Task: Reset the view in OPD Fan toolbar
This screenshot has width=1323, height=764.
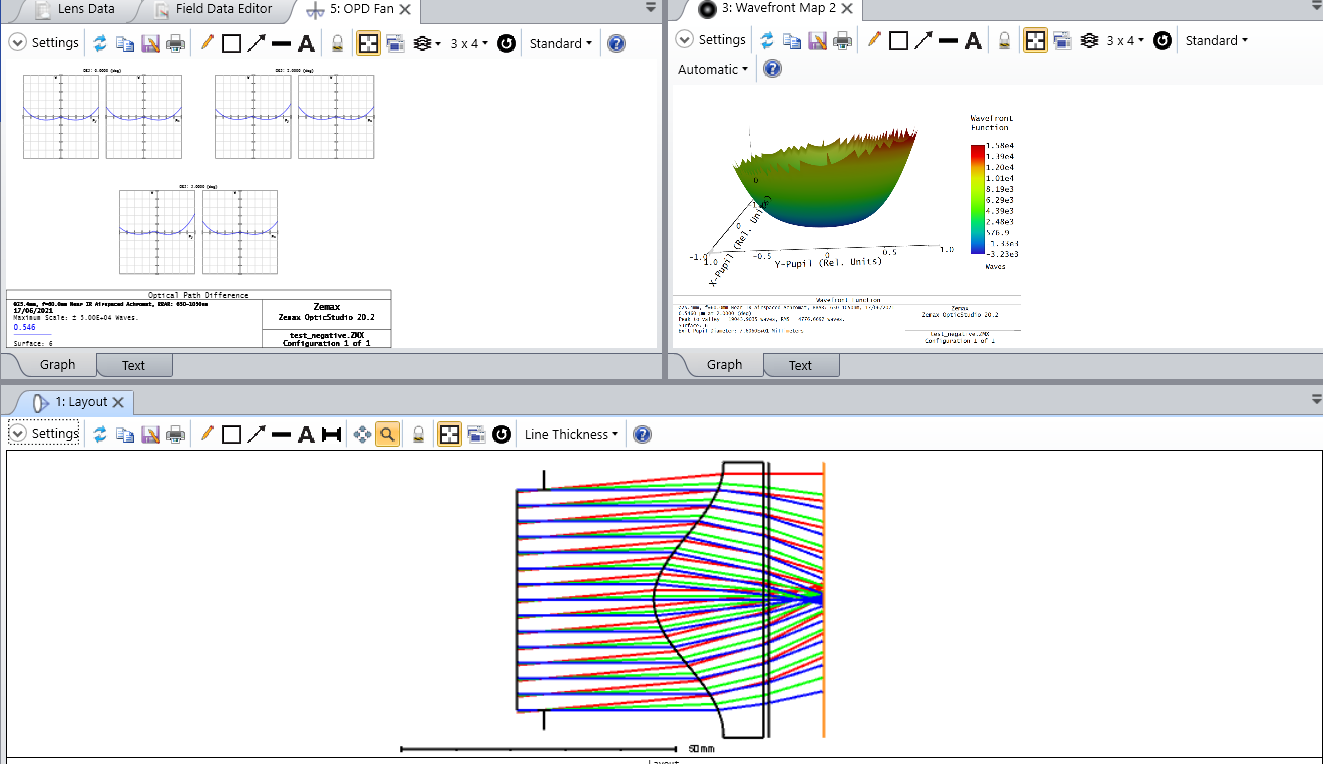Action: (507, 43)
